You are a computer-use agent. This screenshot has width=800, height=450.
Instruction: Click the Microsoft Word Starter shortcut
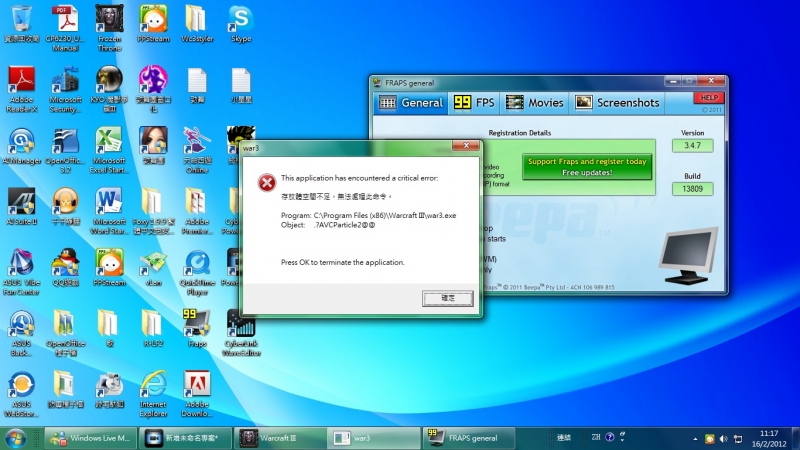[110, 211]
